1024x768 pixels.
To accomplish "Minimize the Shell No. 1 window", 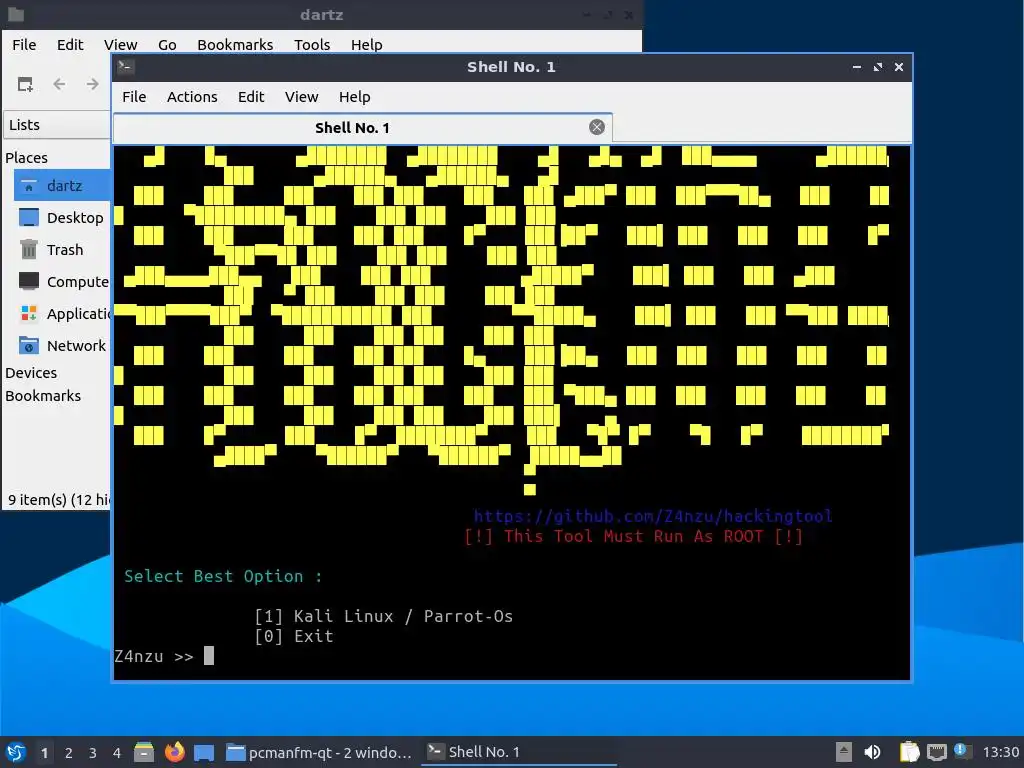I will point(857,67).
